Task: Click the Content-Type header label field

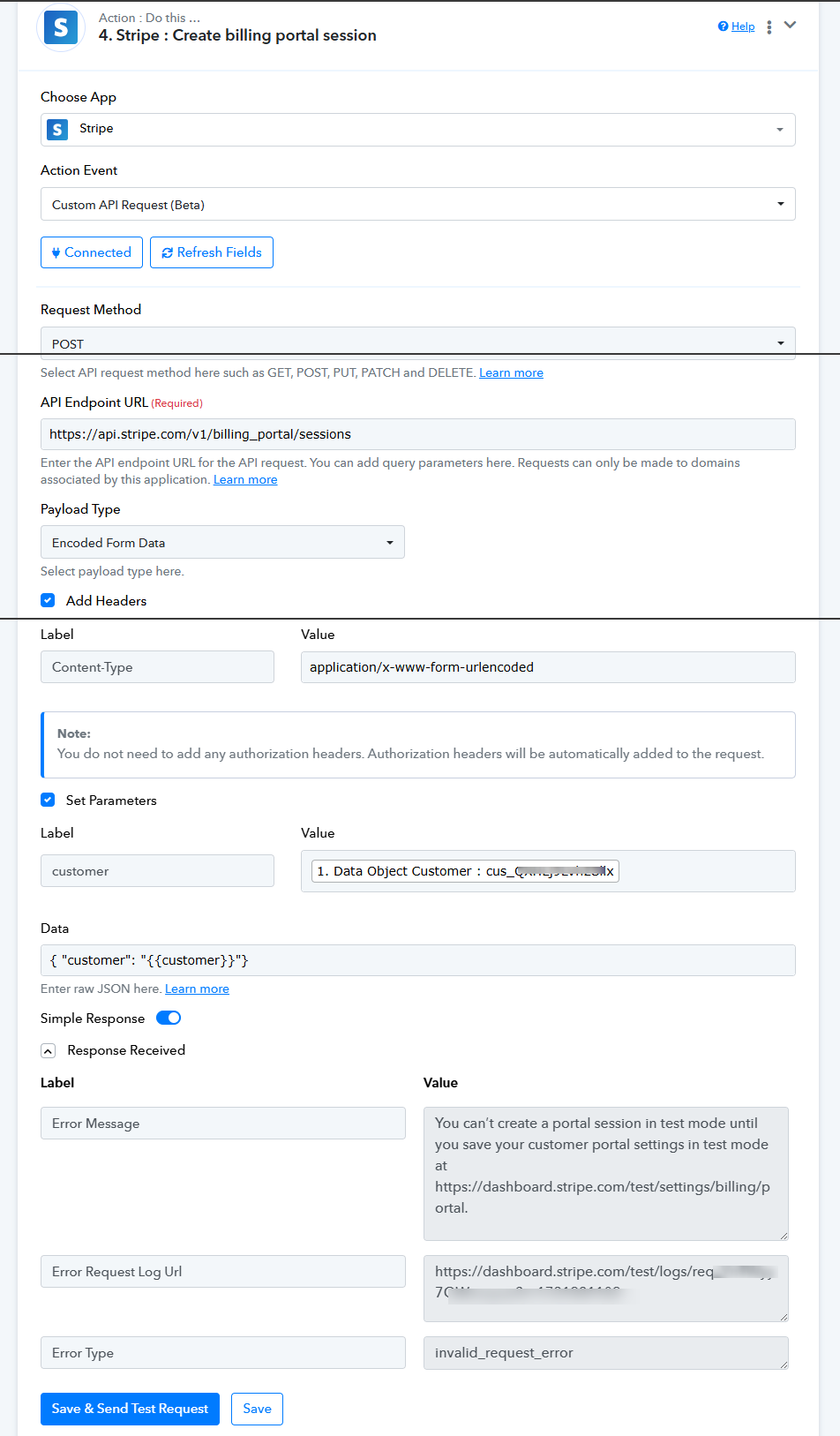Action: pos(157,667)
